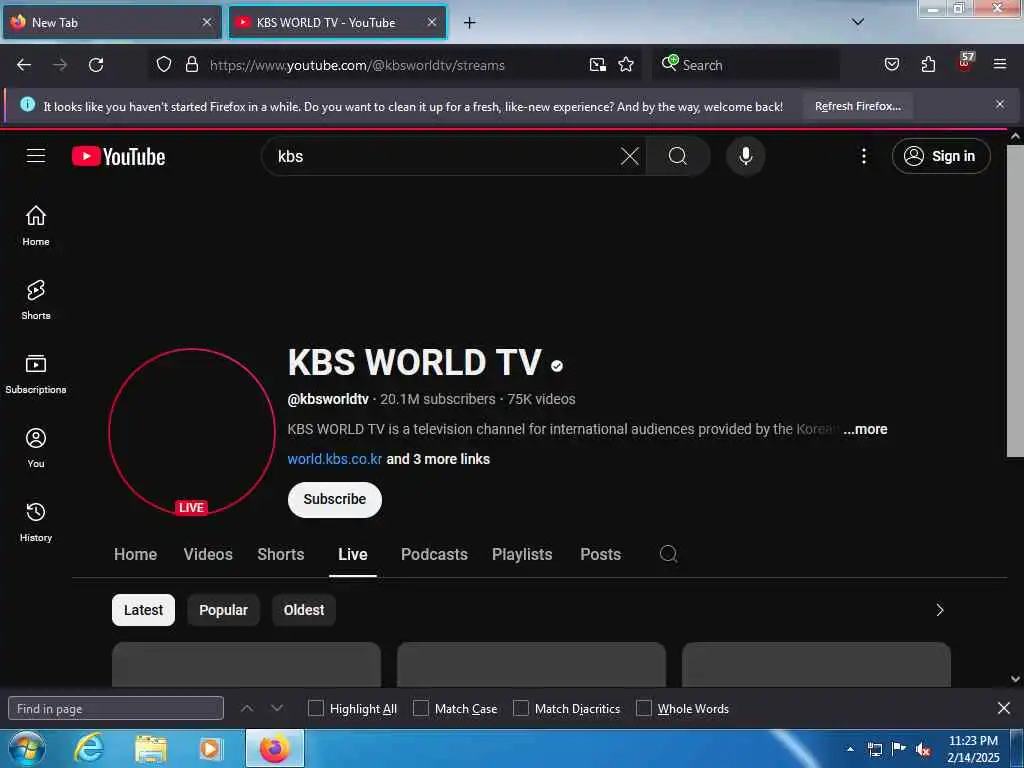Open Subscriptions in the sidebar
The height and width of the screenshot is (768, 1024).
[36, 374]
